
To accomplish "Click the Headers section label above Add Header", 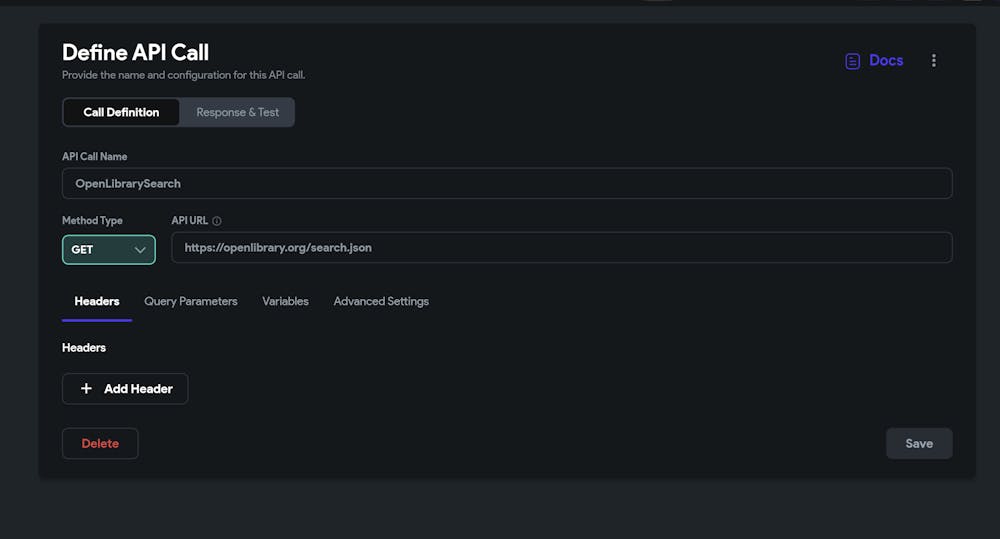I will 84,348.
